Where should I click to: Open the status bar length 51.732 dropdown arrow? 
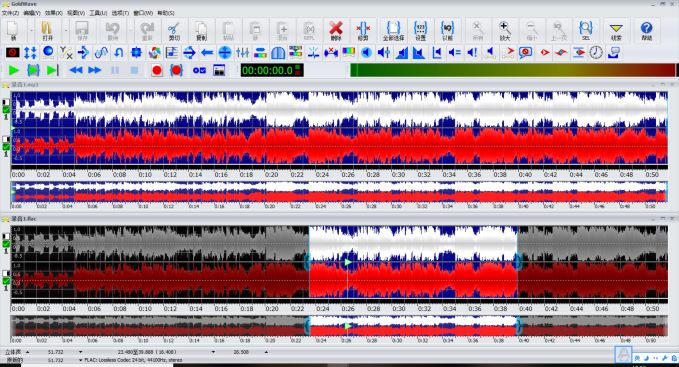pos(81,352)
